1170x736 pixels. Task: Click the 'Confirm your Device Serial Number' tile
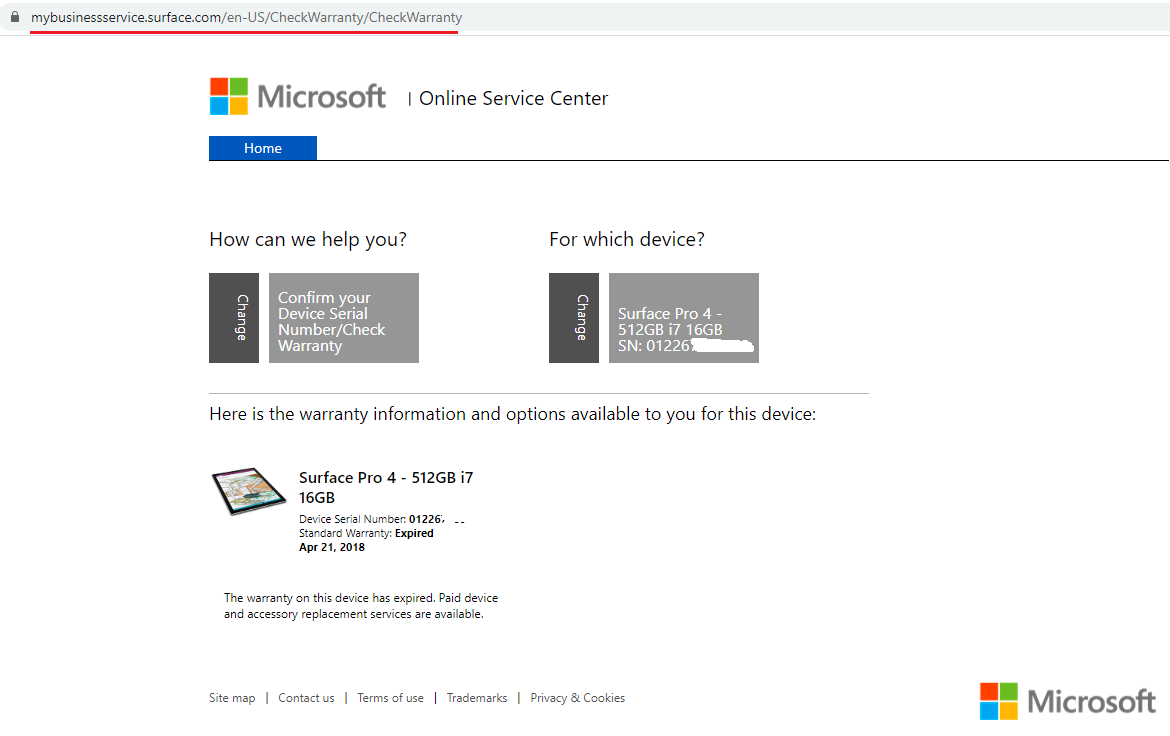[343, 317]
